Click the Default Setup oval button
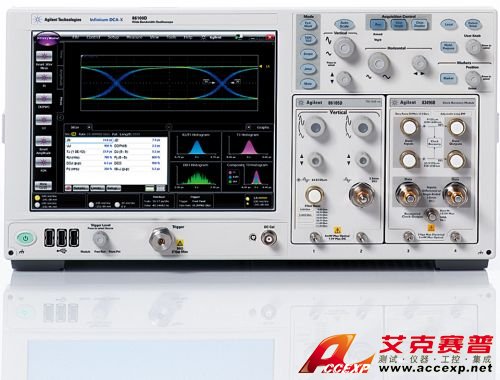500x380 pixels. coord(473,24)
